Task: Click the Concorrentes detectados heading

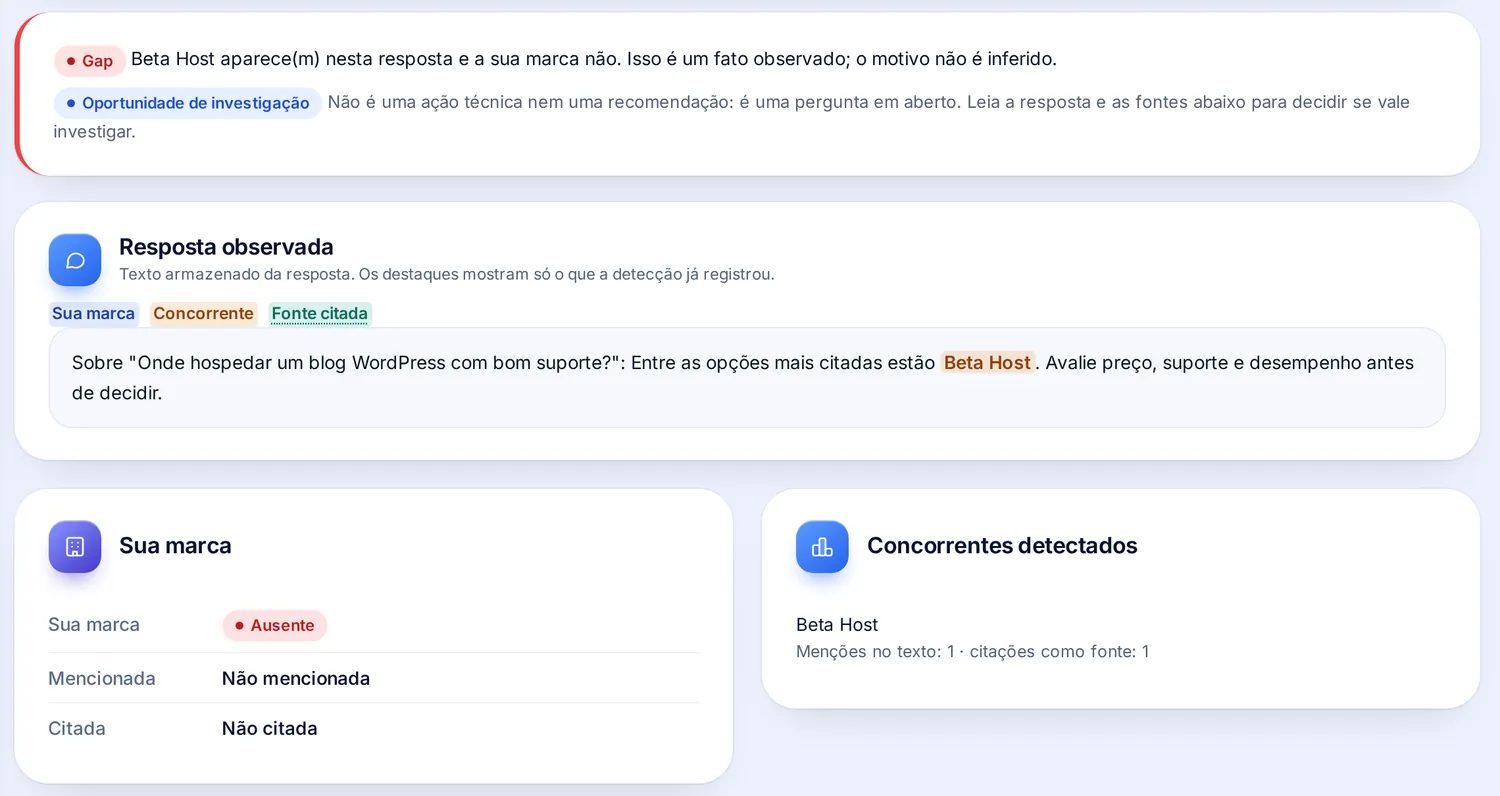Action: 1002,546
